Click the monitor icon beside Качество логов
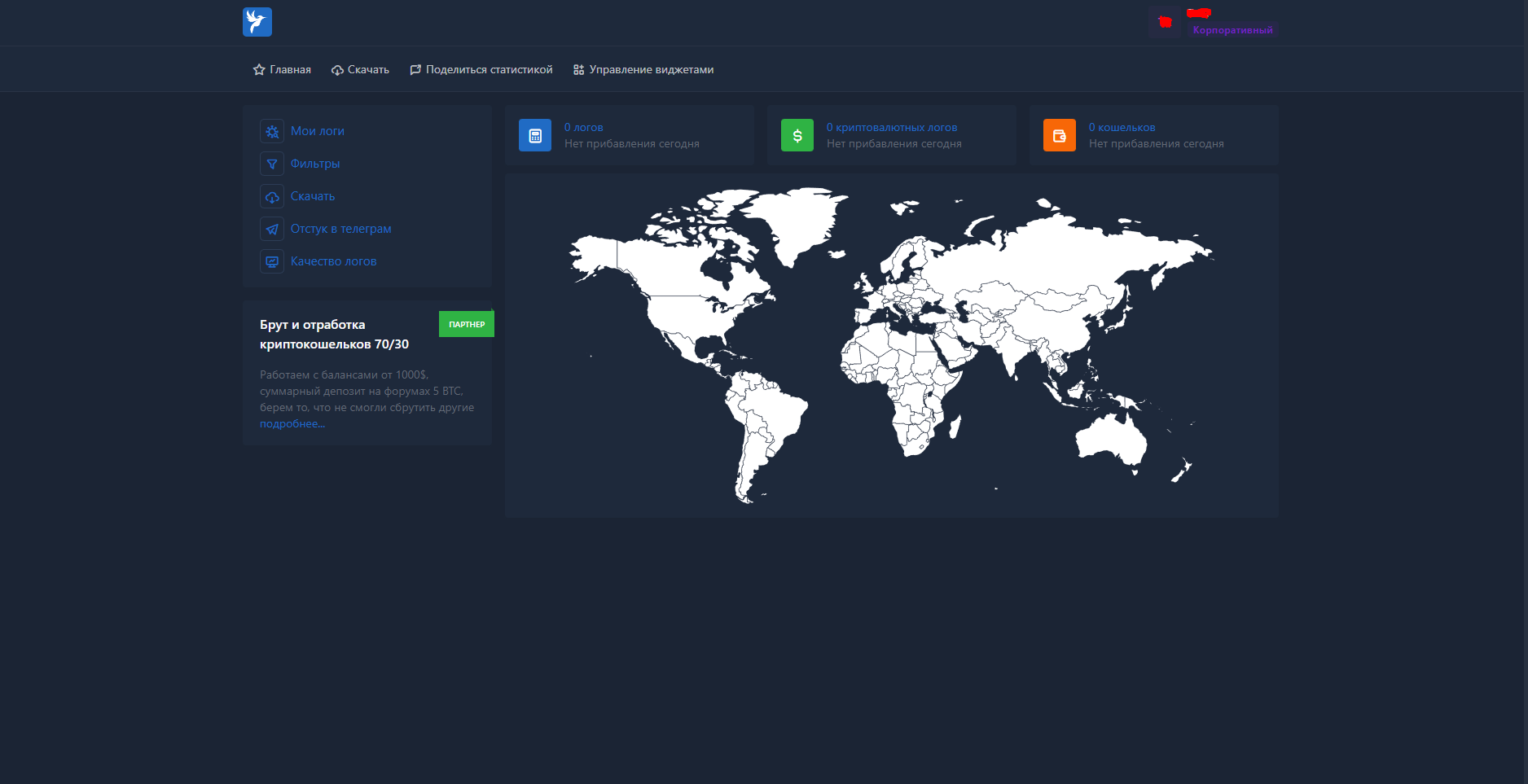This screenshot has width=1528, height=784. tap(272, 261)
